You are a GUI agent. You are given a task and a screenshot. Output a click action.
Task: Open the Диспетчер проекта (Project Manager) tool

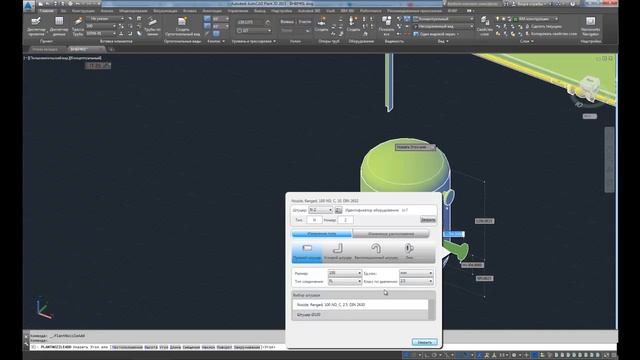[x=36, y=27]
